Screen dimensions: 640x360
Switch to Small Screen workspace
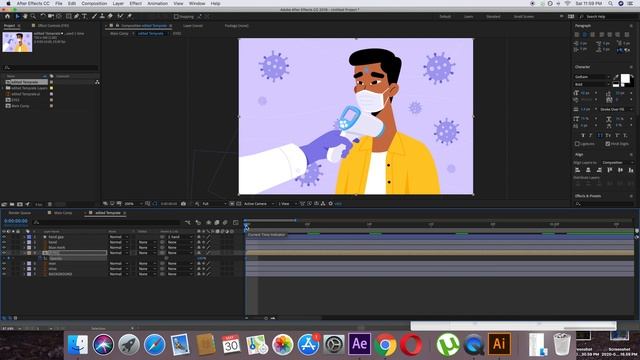click(x=524, y=16)
